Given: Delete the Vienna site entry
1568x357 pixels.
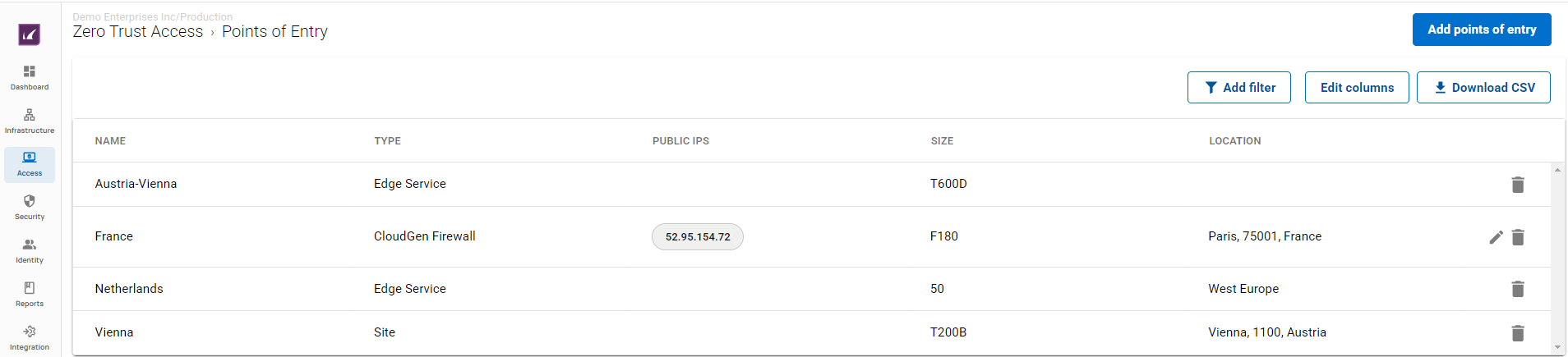Looking at the screenshot, I should (x=1518, y=332).
